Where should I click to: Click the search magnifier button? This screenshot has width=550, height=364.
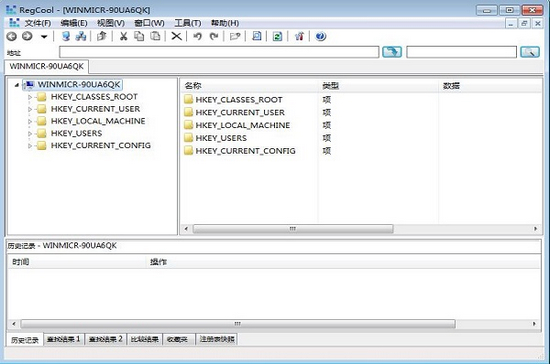(530, 52)
